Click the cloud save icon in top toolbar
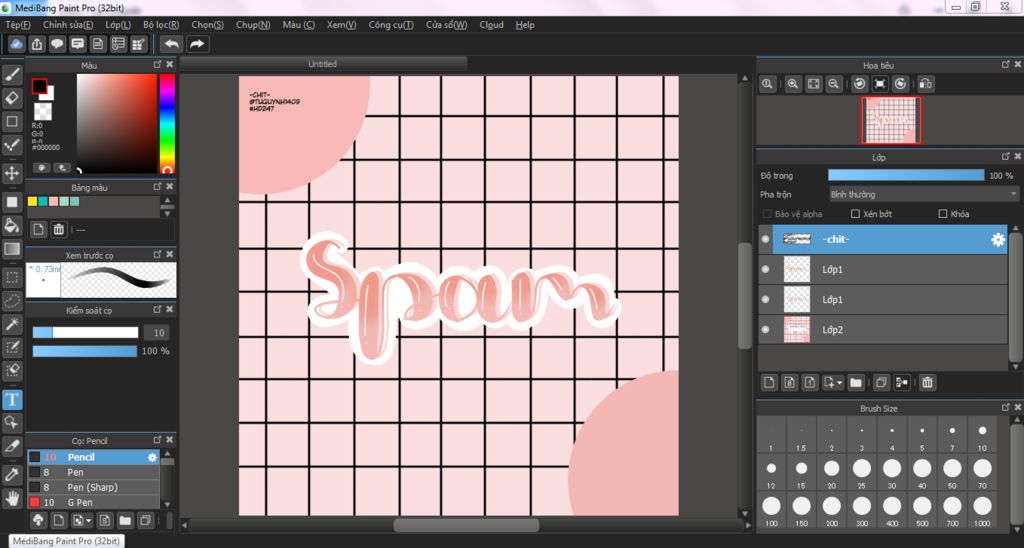Screen dimensions: 1024x548 (x=16, y=44)
